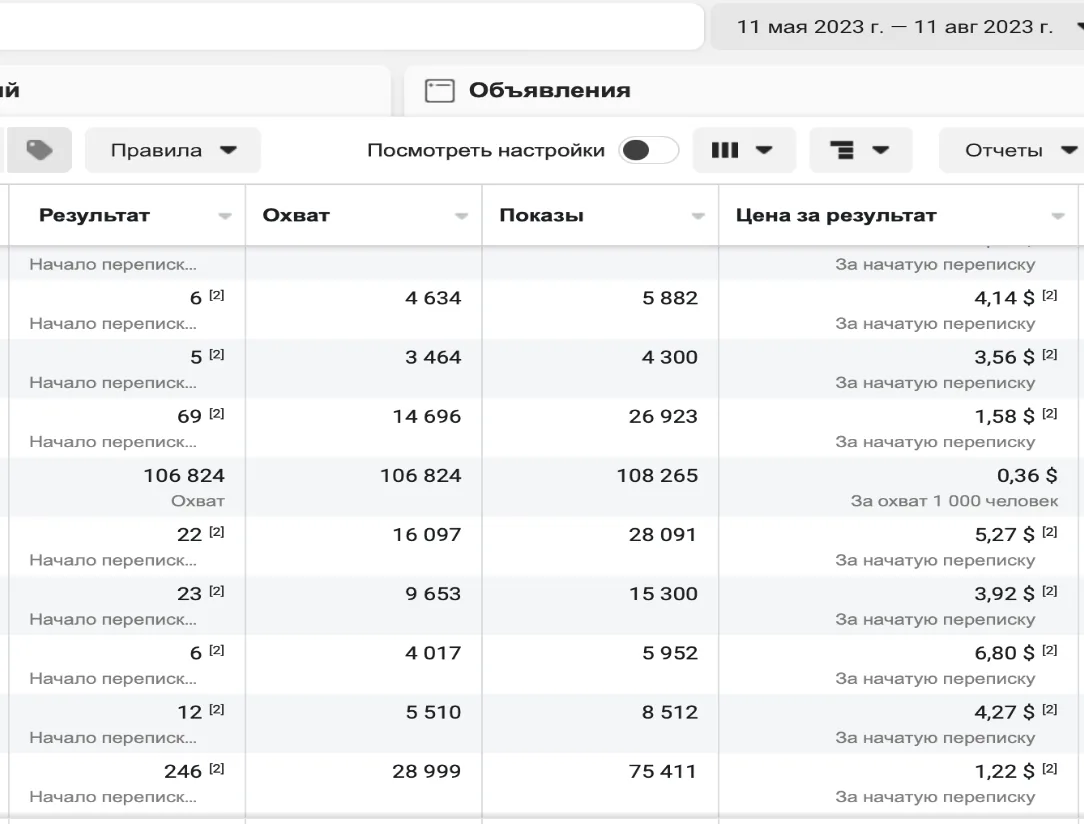Select impressions value 5 882
Image resolution: width=1084 pixels, height=824 pixels.
[670, 298]
